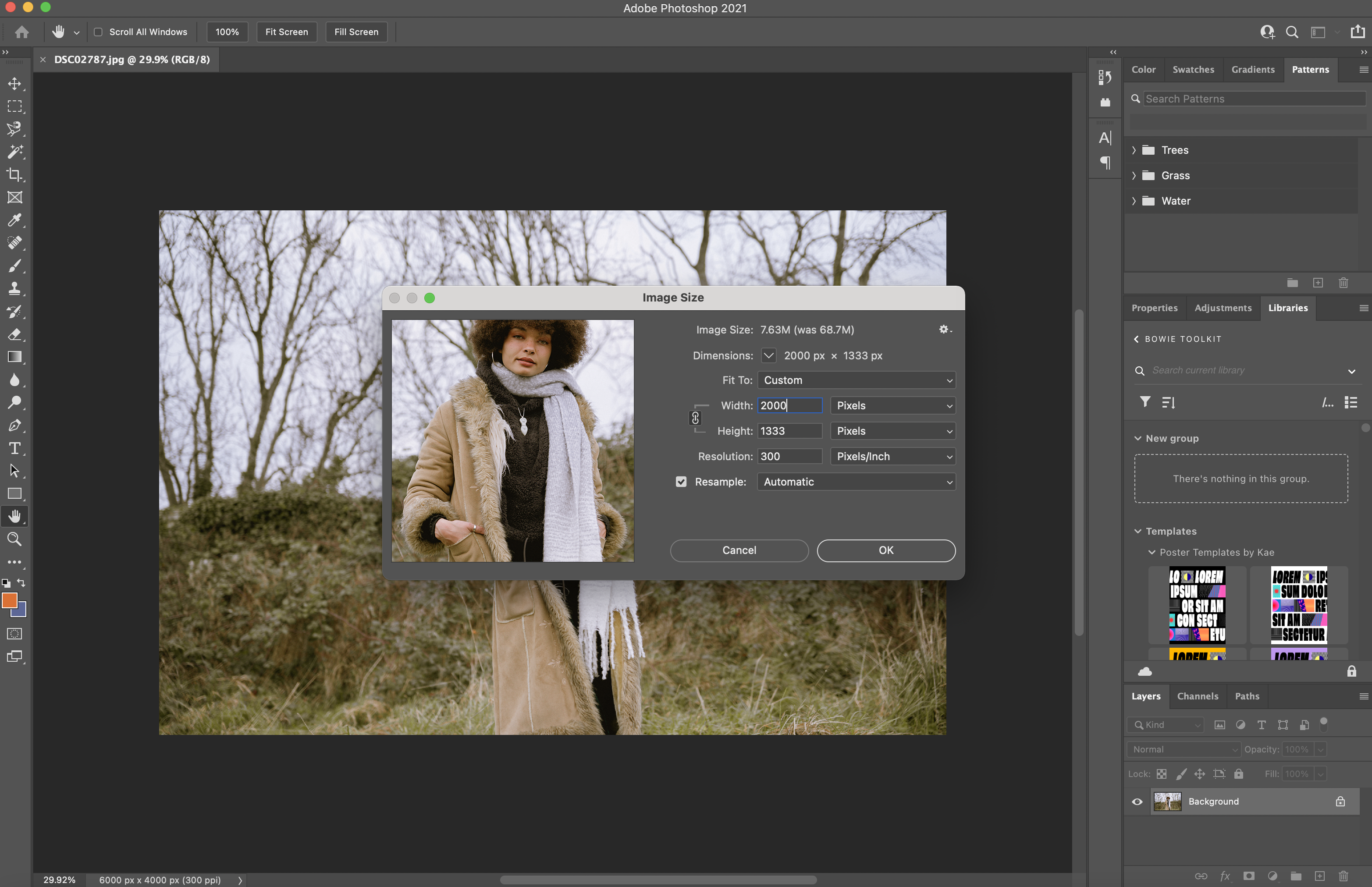Click the orange foreground color swatch
Viewport: 1372px width, 887px height.
[x=9, y=600]
